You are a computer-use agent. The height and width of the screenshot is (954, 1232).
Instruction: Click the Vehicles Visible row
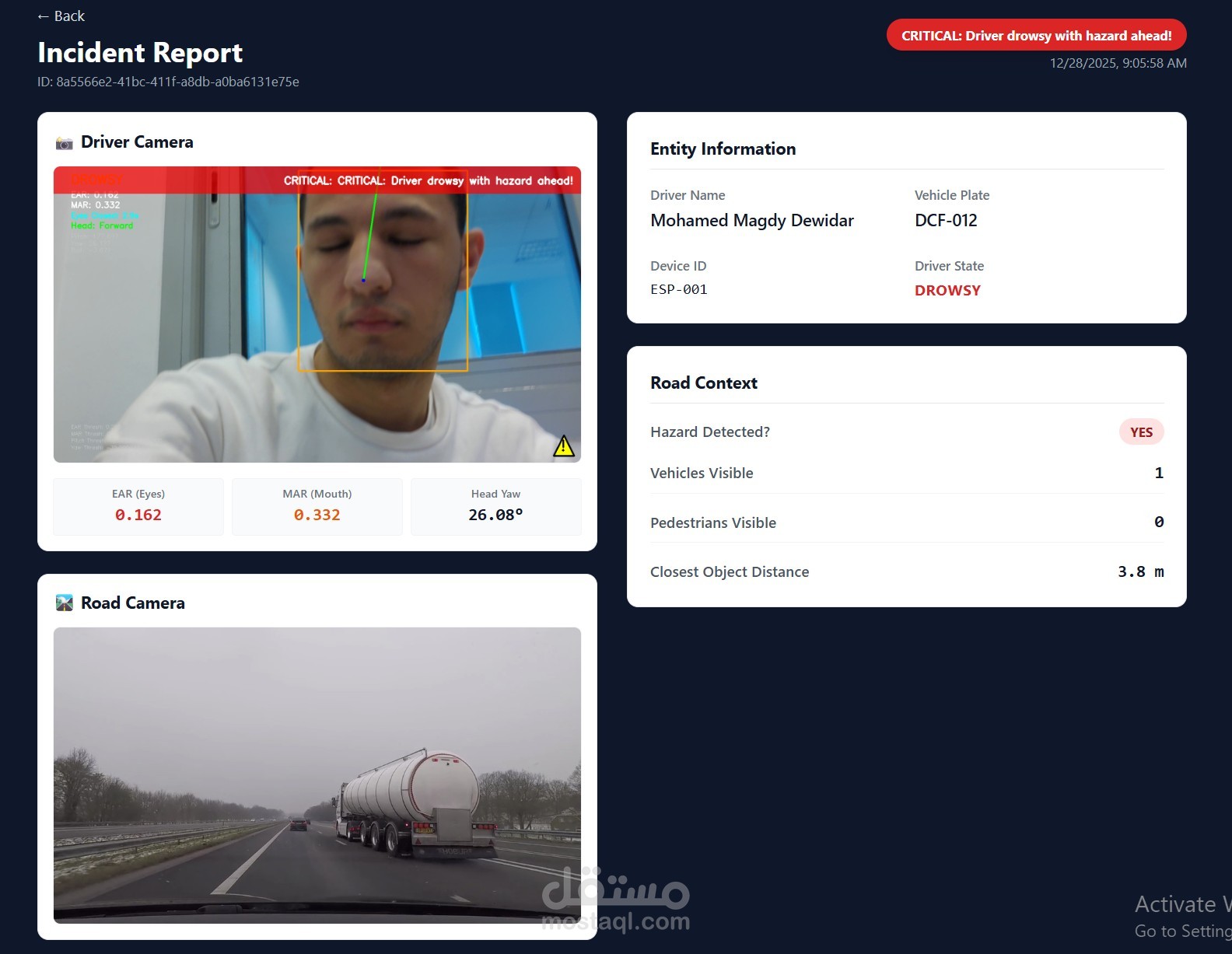click(x=907, y=473)
